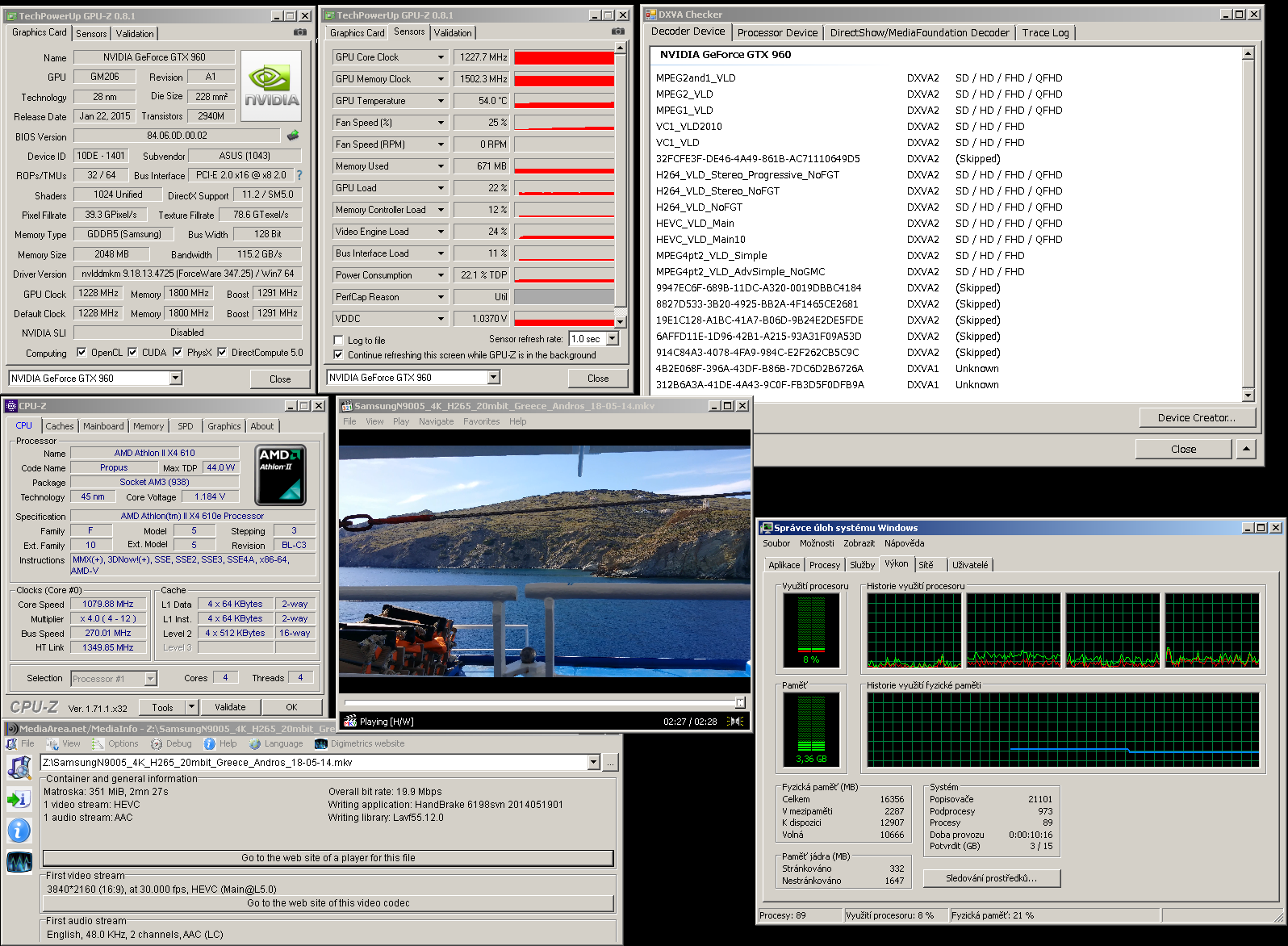
Task: Click the Digimetrics waveform icon in MediaInfo's sidebar
Action: (19, 863)
